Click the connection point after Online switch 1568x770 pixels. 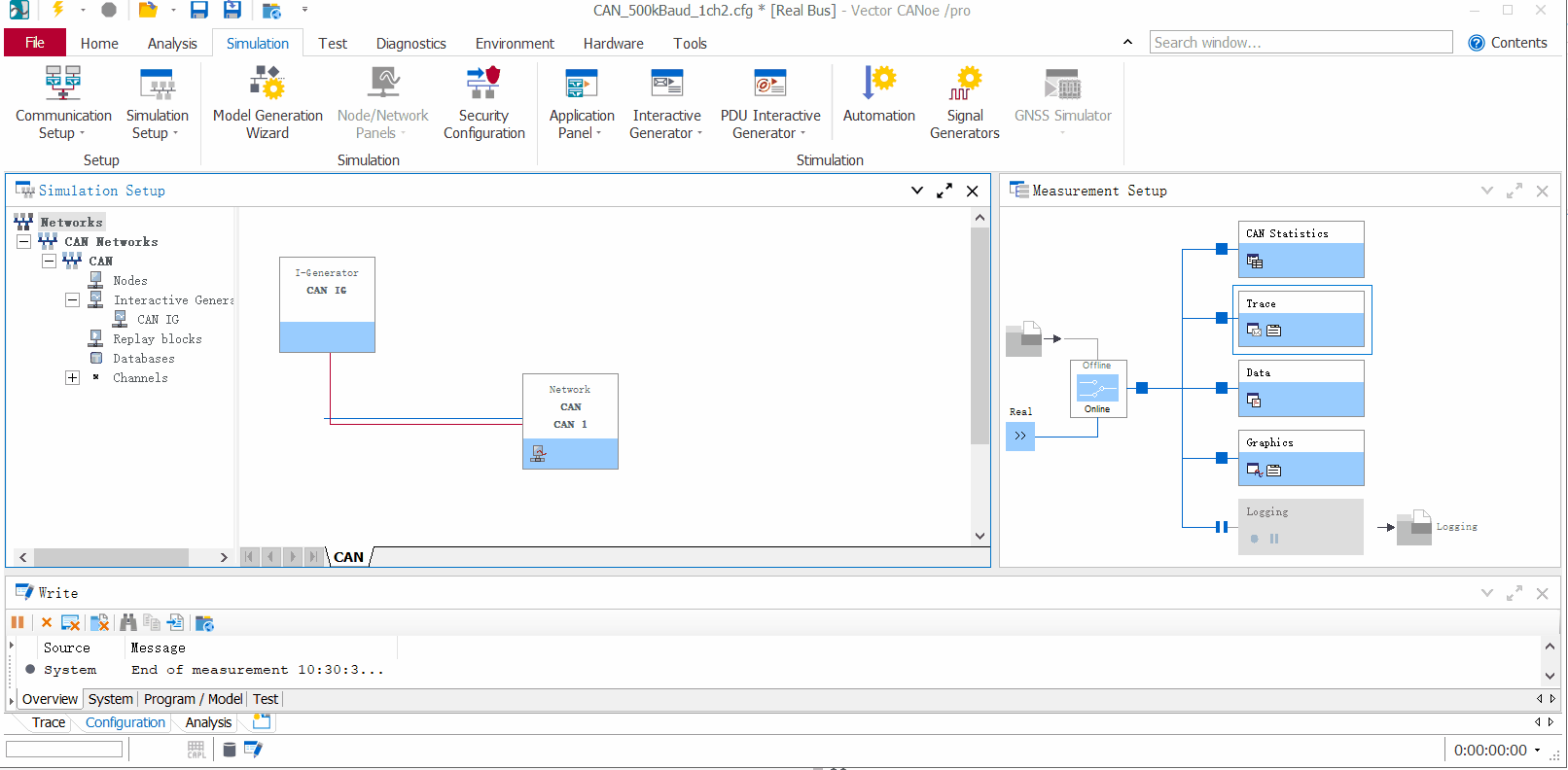point(1142,388)
